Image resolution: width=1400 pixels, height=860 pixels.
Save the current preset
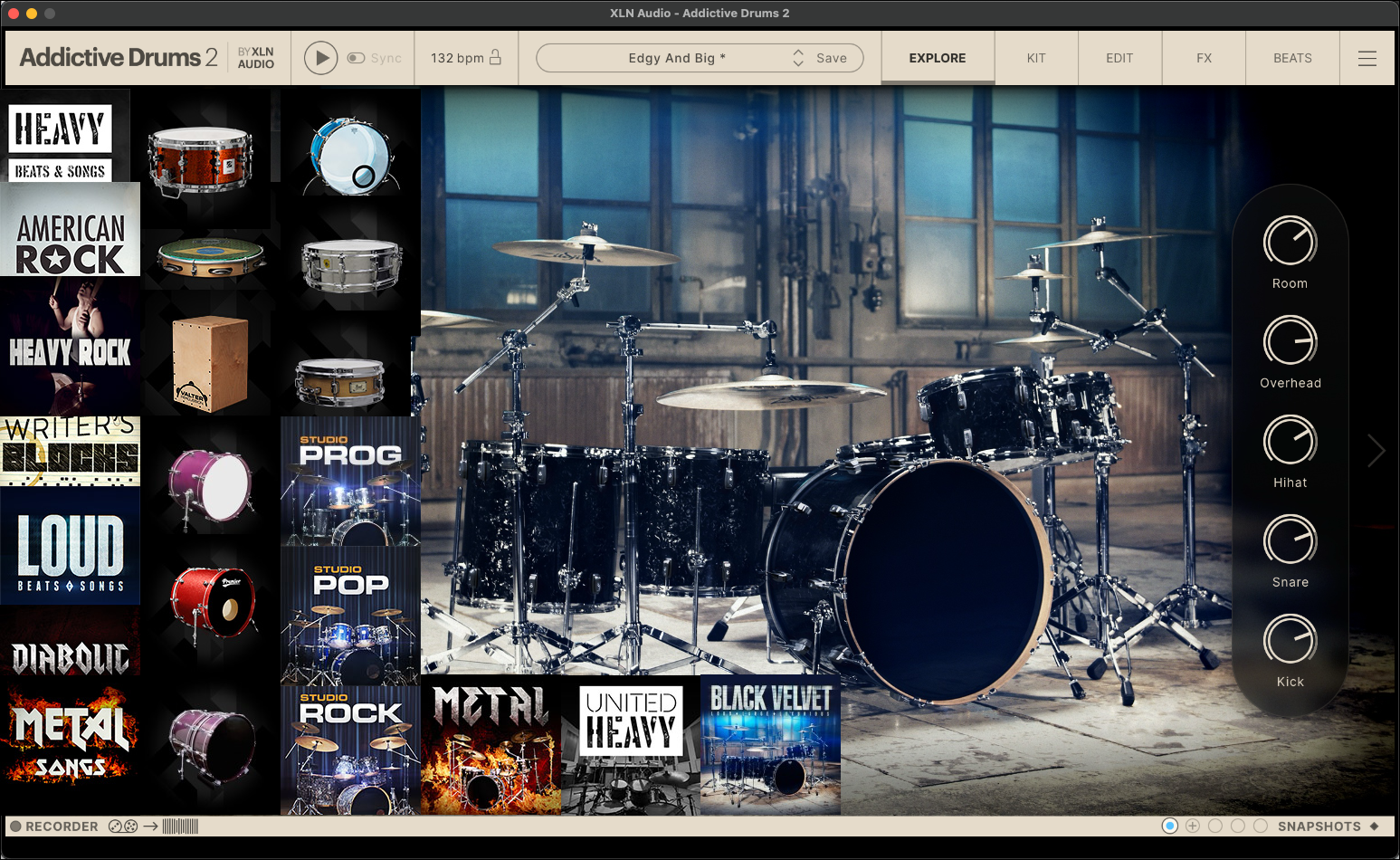832,58
